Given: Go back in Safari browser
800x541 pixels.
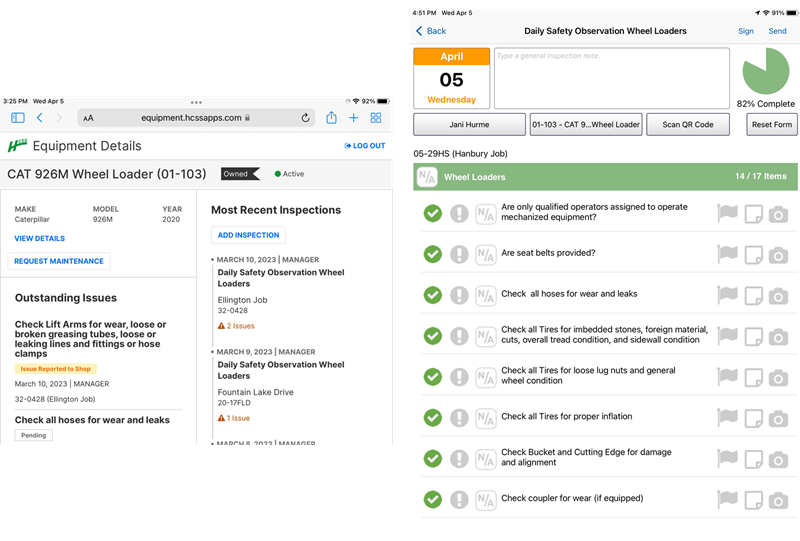Looking at the screenshot, I should point(40,118).
